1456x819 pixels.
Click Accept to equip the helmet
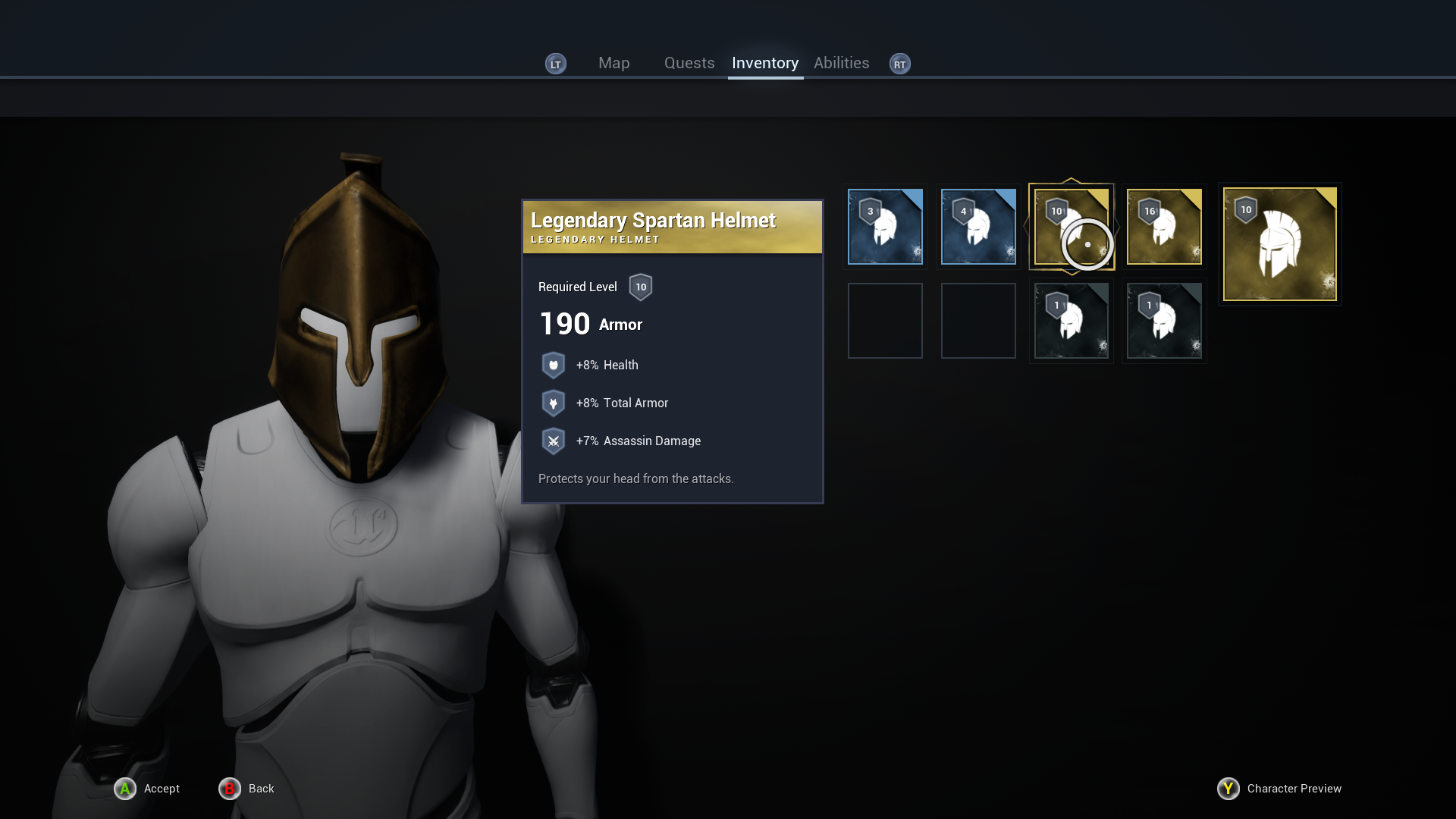pos(147,788)
